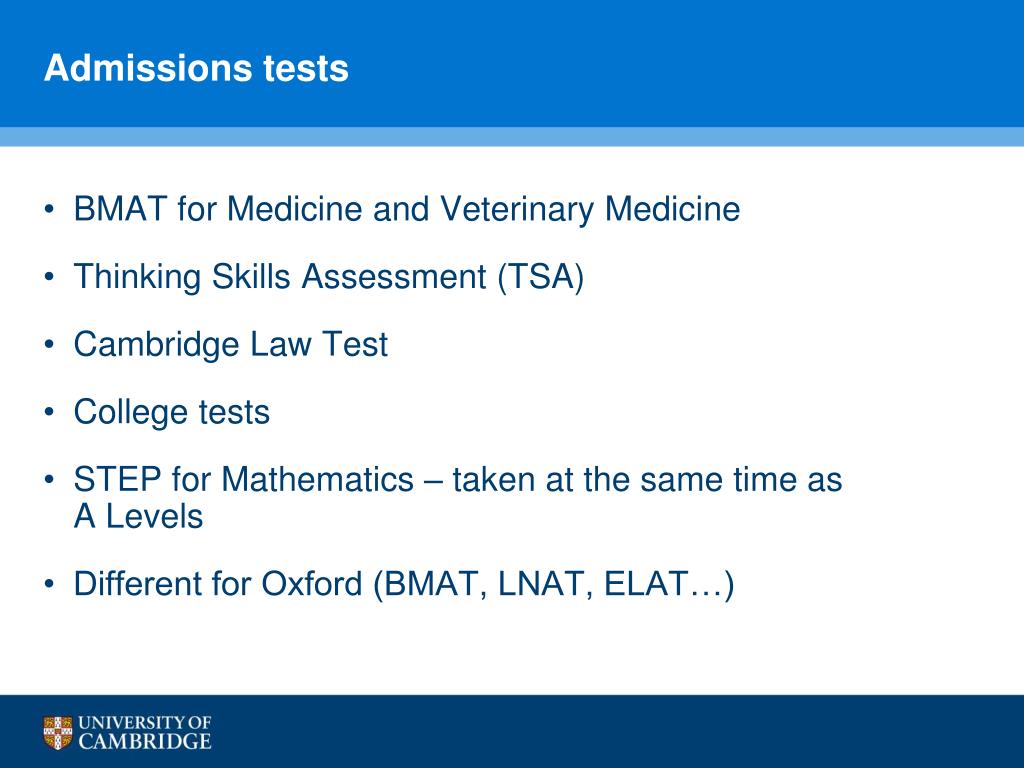The height and width of the screenshot is (768, 1024).
Task: Click the Thinking Skills Assessment (TSA) line
Action: click(328, 277)
